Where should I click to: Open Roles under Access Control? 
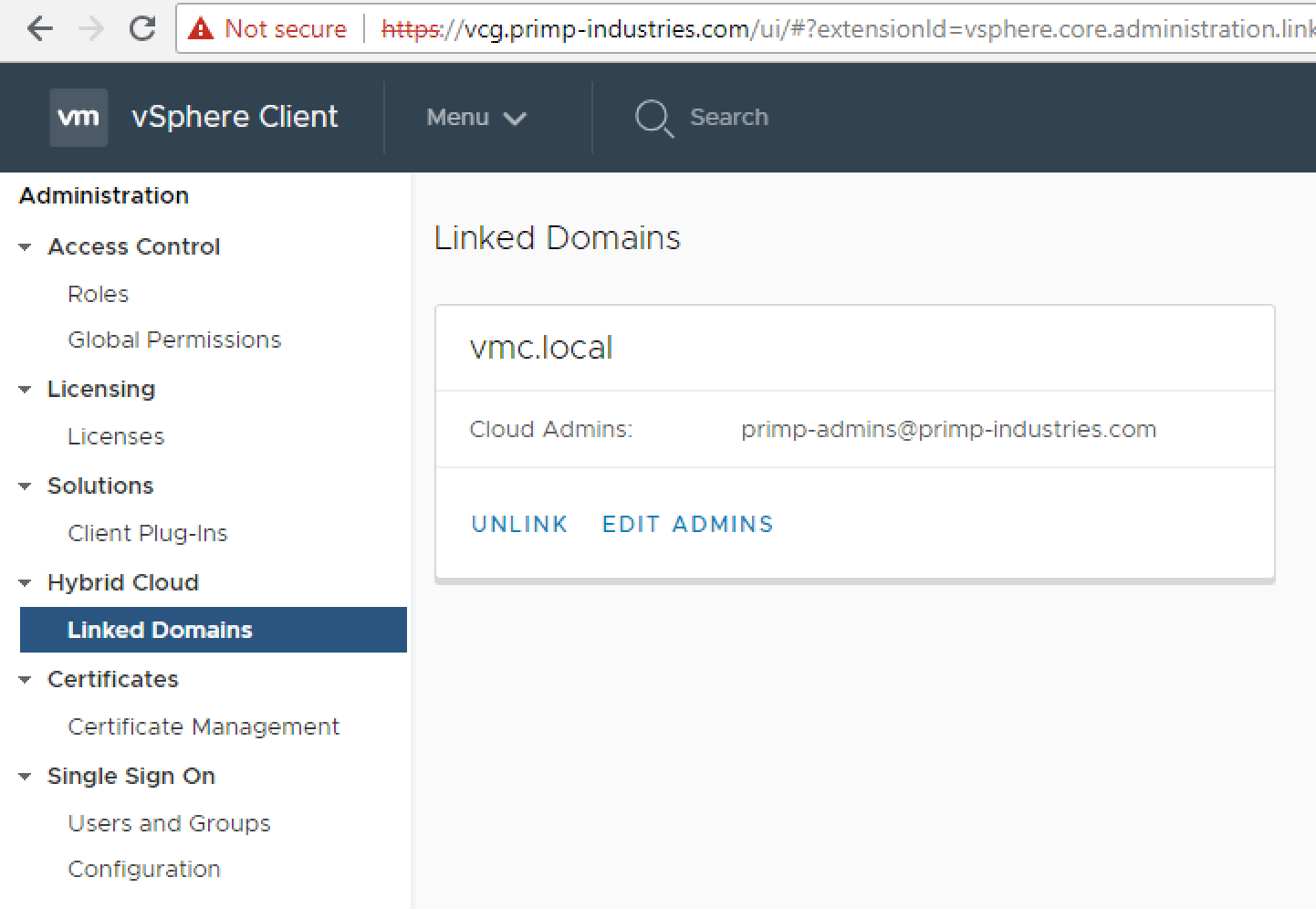[x=99, y=294]
